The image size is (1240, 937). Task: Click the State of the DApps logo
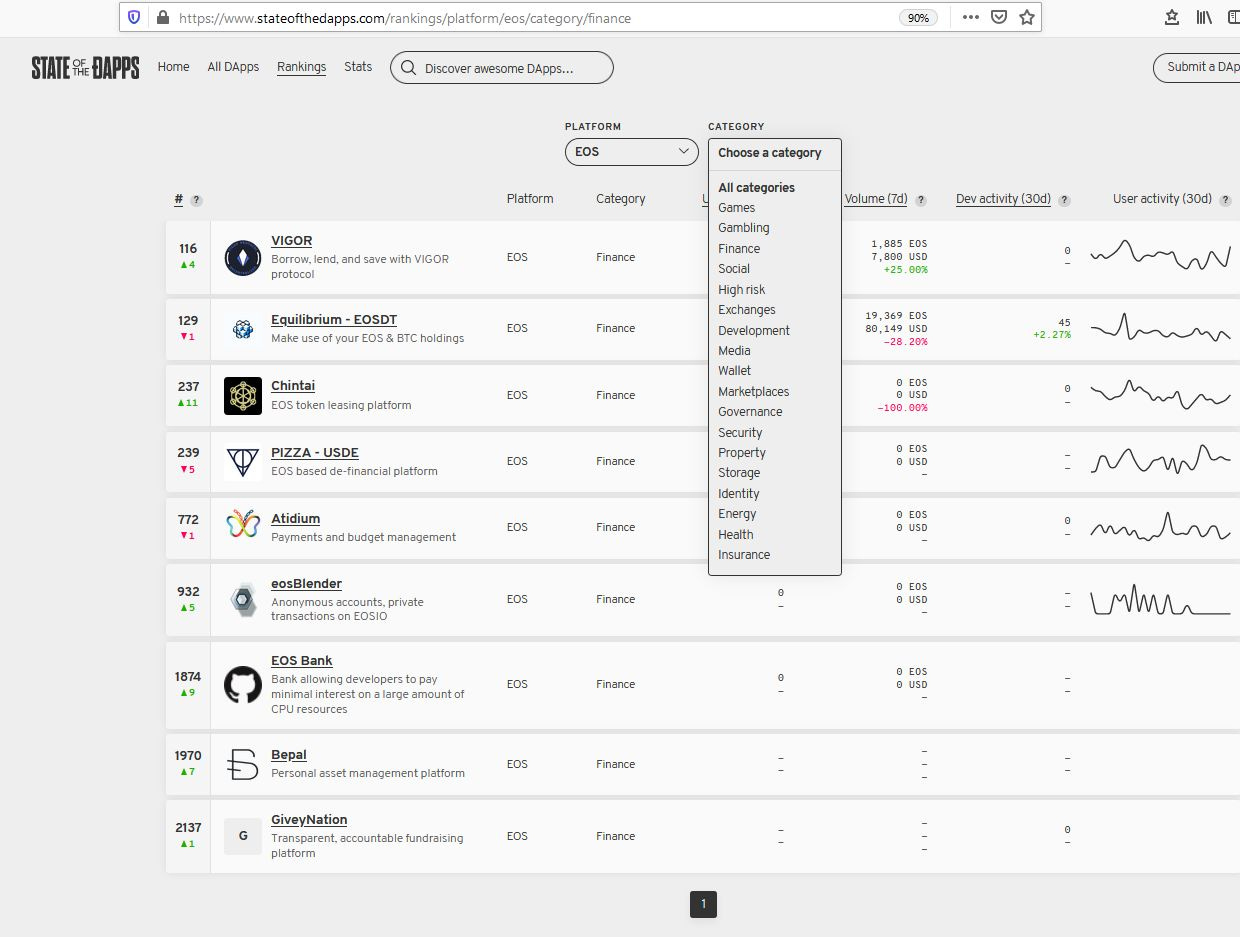tap(85, 67)
